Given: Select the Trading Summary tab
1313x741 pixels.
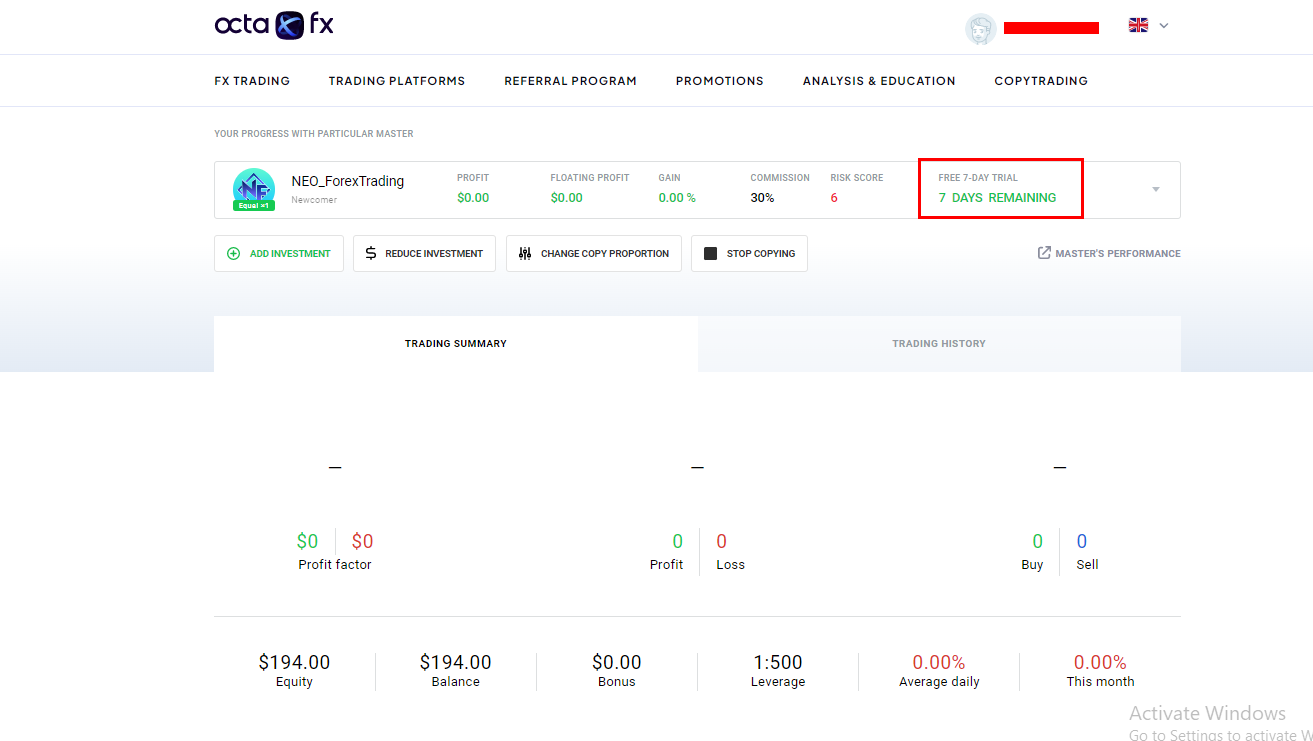Looking at the screenshot, I should click(x=455, y=344).
